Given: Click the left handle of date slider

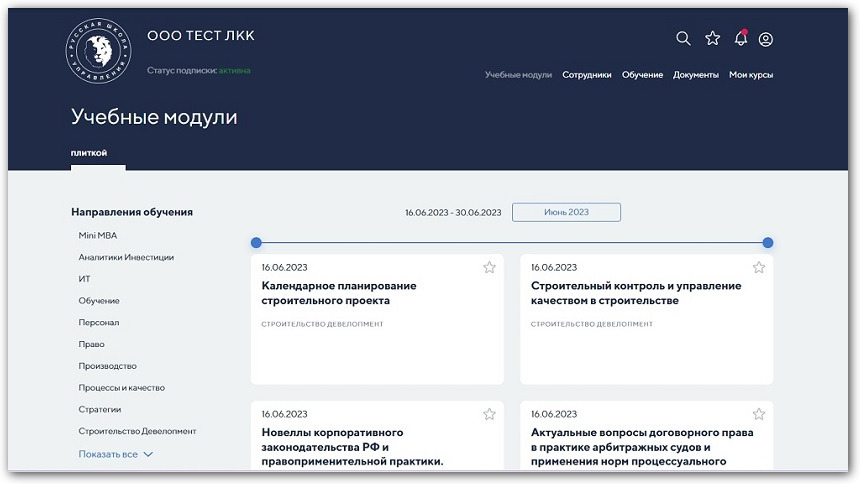Looking at the screenshot, I should point(256,243).
